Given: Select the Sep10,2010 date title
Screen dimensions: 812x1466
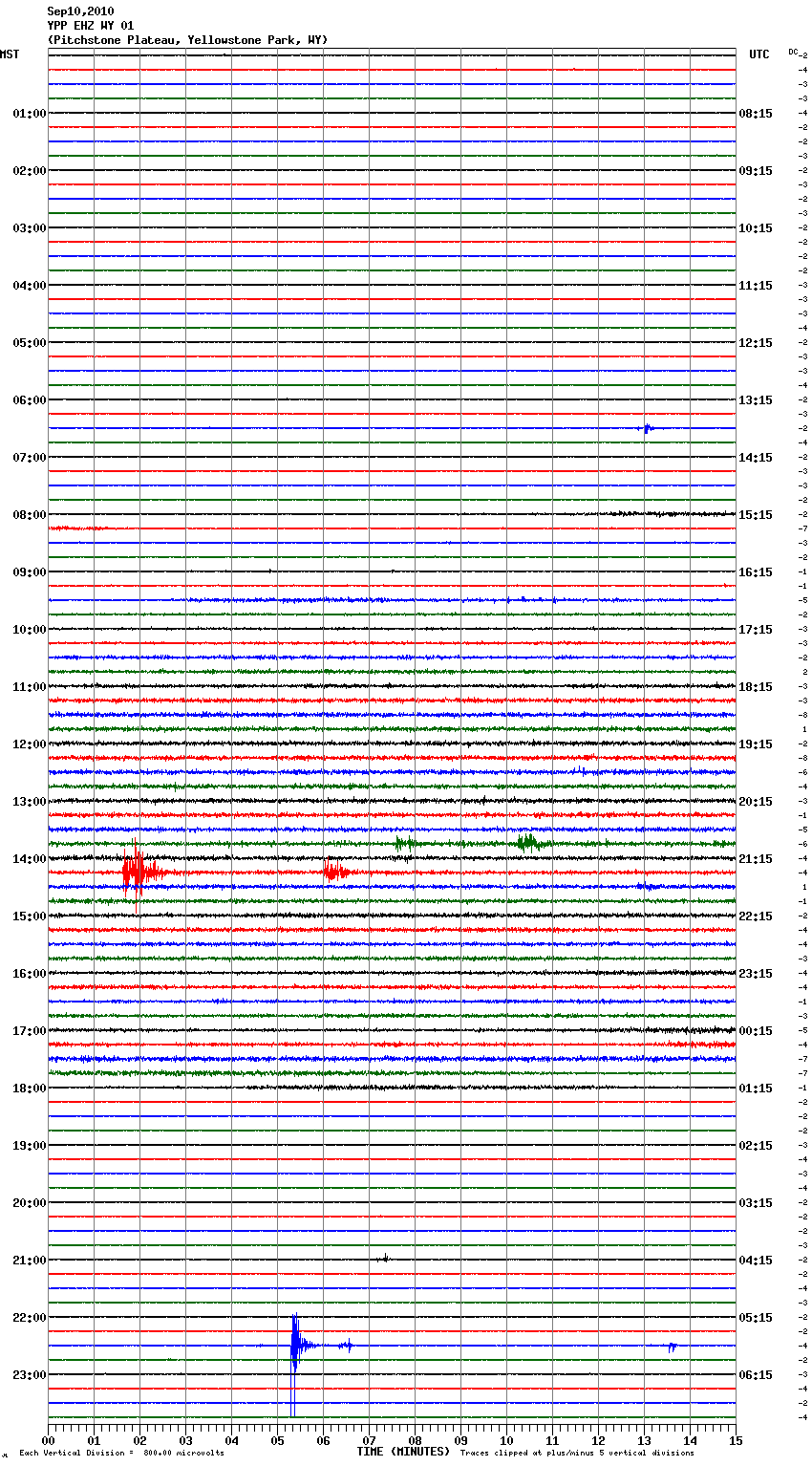Looking at the screenshot, I should (80, 11).
